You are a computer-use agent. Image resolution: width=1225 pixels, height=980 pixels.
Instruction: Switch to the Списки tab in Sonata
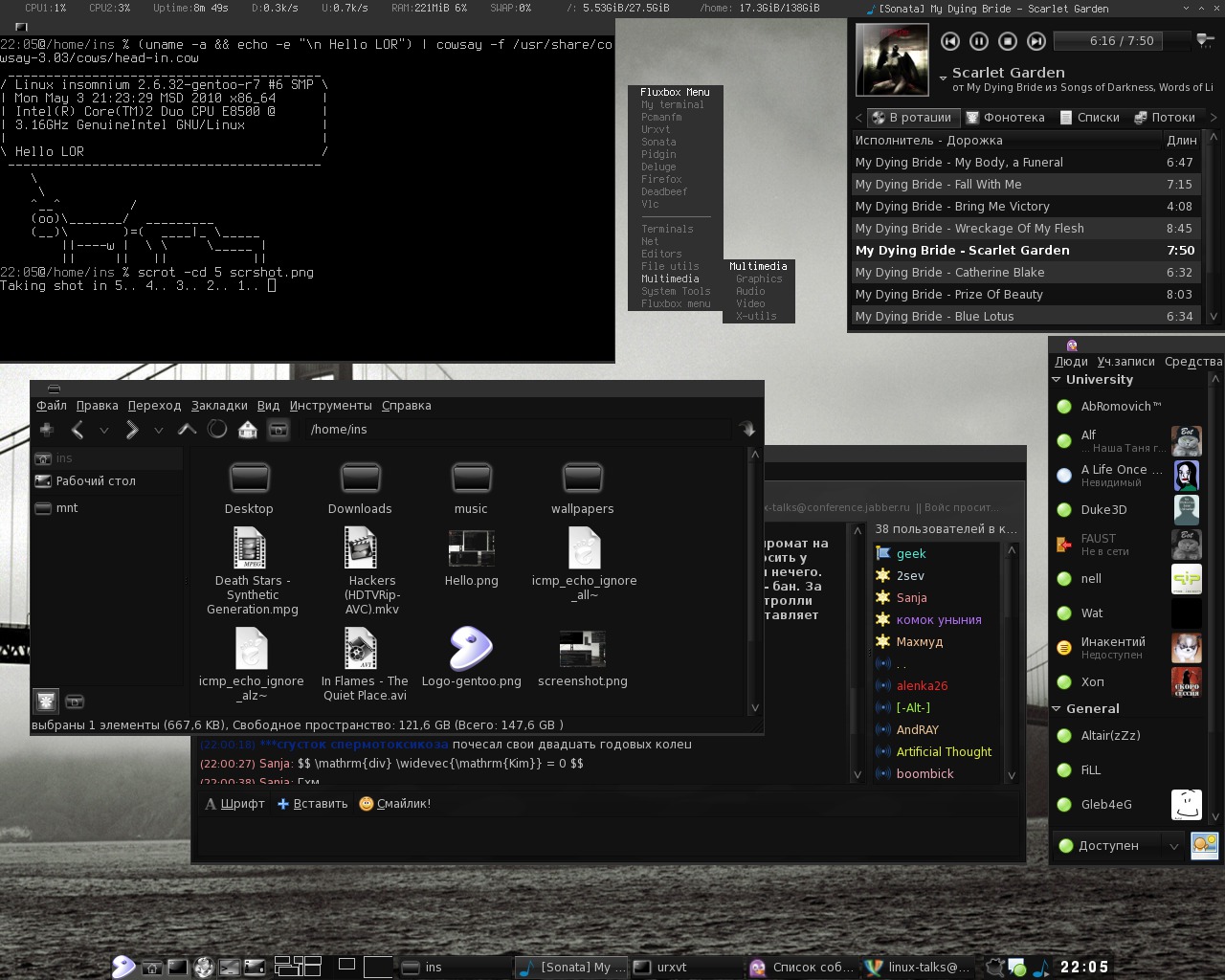pyautogui.click(x=1089, y=118)
